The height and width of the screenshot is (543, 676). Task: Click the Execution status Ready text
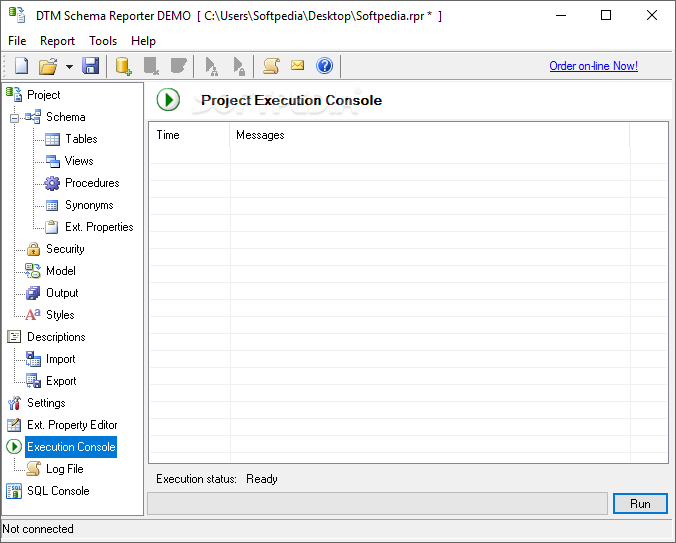262,479
